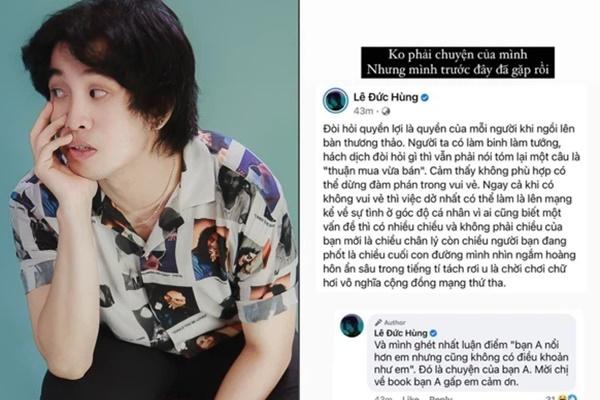Image resolution: width=600 pixels, height=400 pixels.
Task: Click the Author label above the commenter name
Action: [395, 322]
